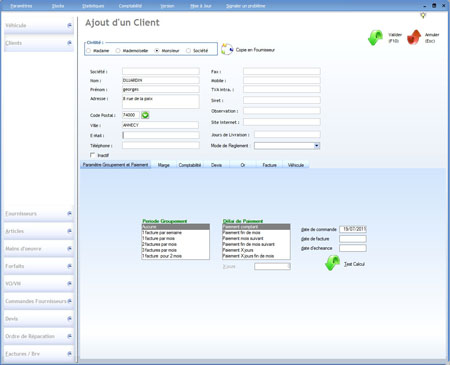Switch to the Devis tab
Viewport: 450px width, 365px height.
pyautogui.click(x=216, y=165)
